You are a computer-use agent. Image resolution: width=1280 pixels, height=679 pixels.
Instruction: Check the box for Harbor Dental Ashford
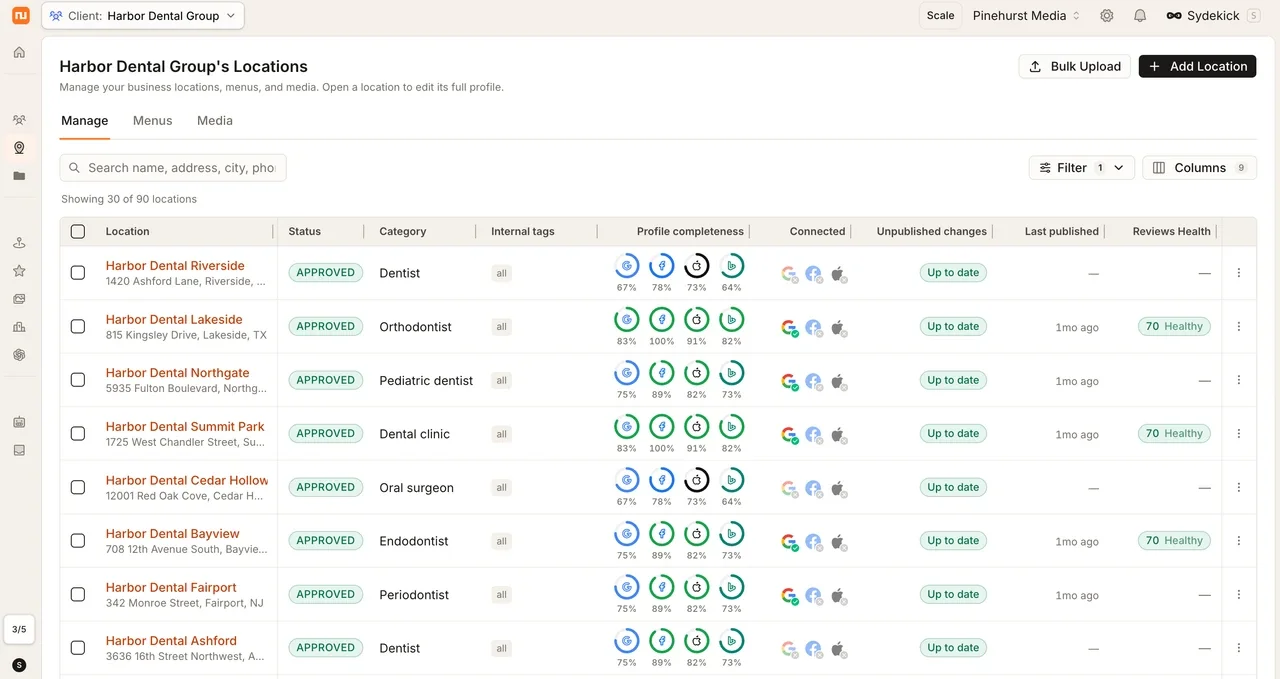click(x=78, y=648)
